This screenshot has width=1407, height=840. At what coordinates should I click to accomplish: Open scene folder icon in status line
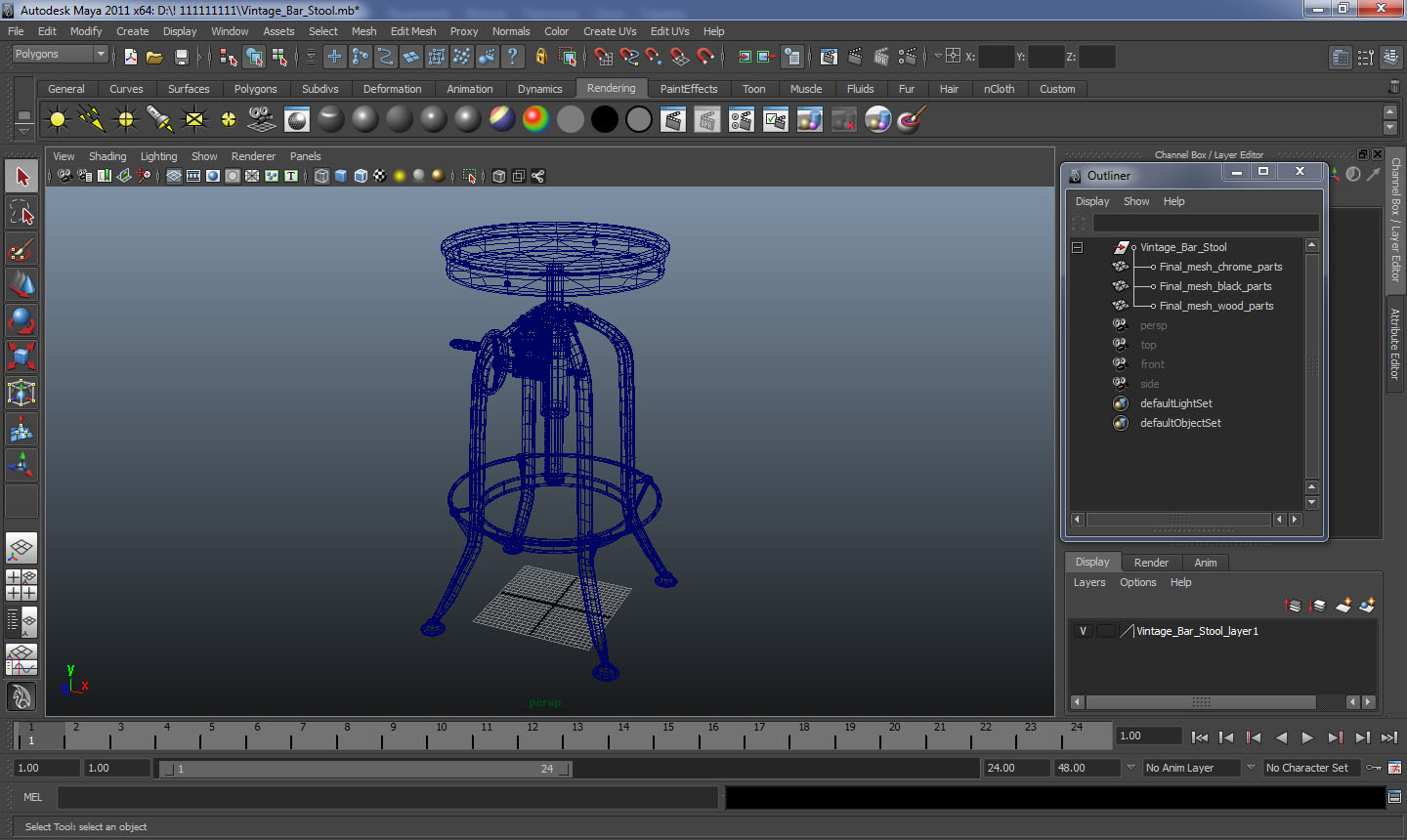click(154, 57)
